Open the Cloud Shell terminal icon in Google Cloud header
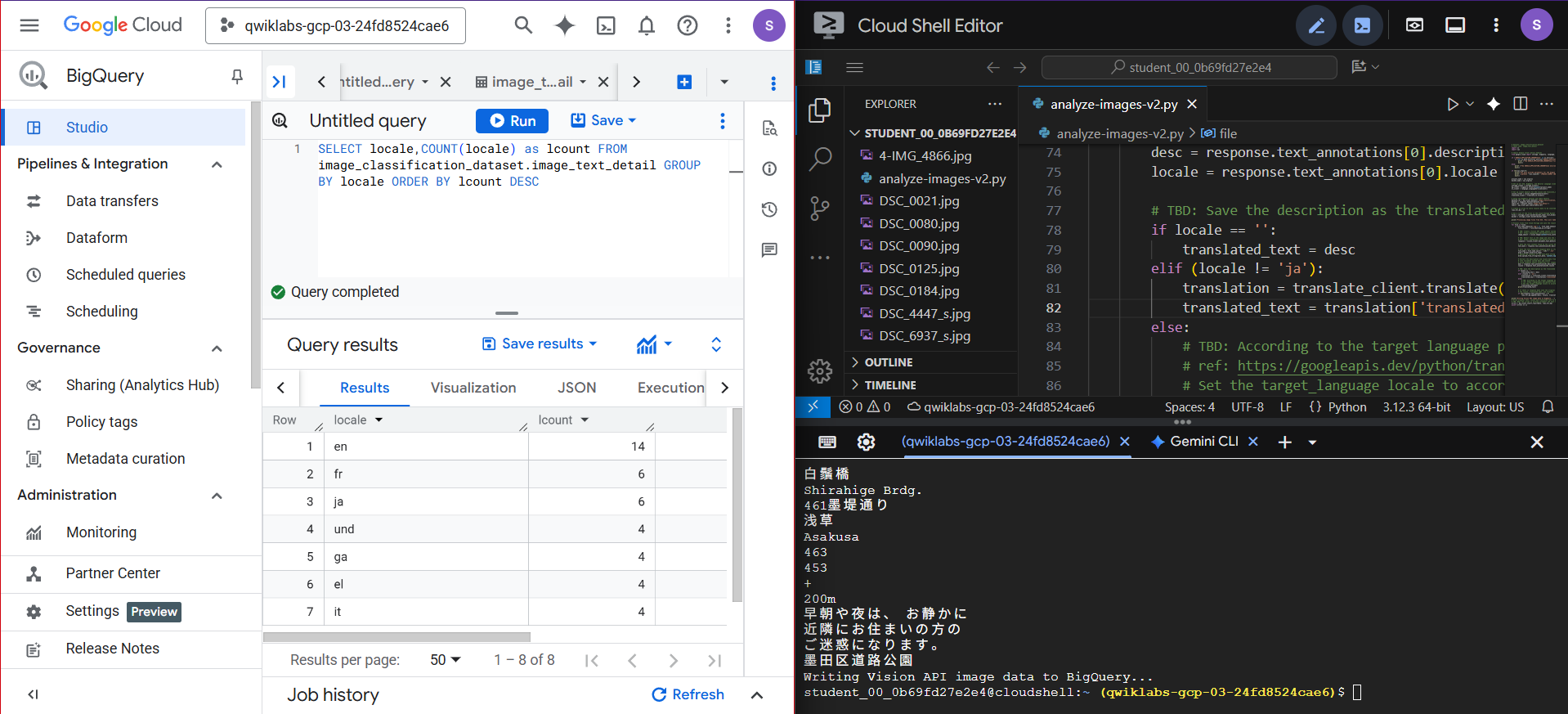The height and width of the screenshot is (714, 1568). click(606, 26)
